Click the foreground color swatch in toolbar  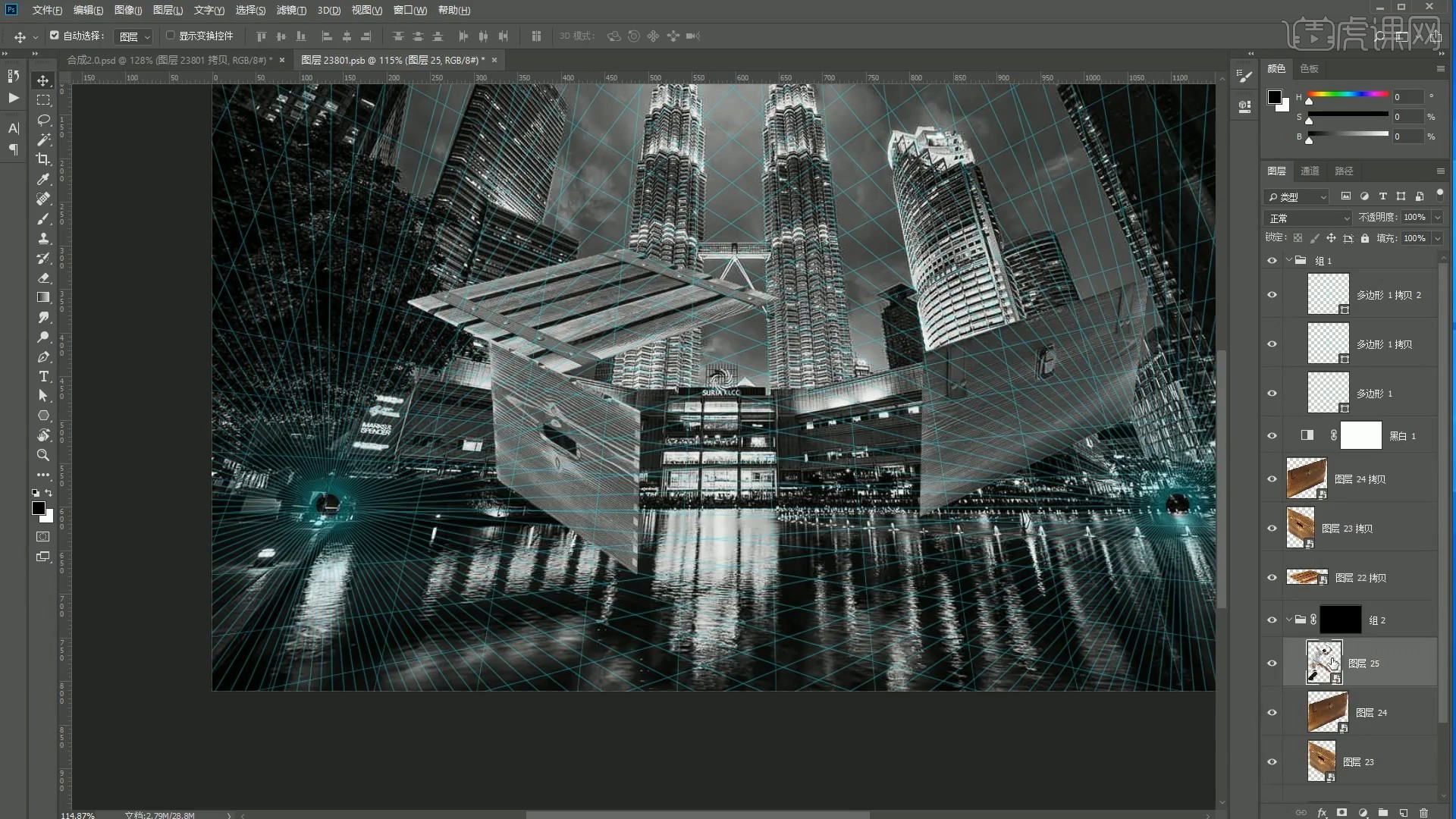[39, 508]
